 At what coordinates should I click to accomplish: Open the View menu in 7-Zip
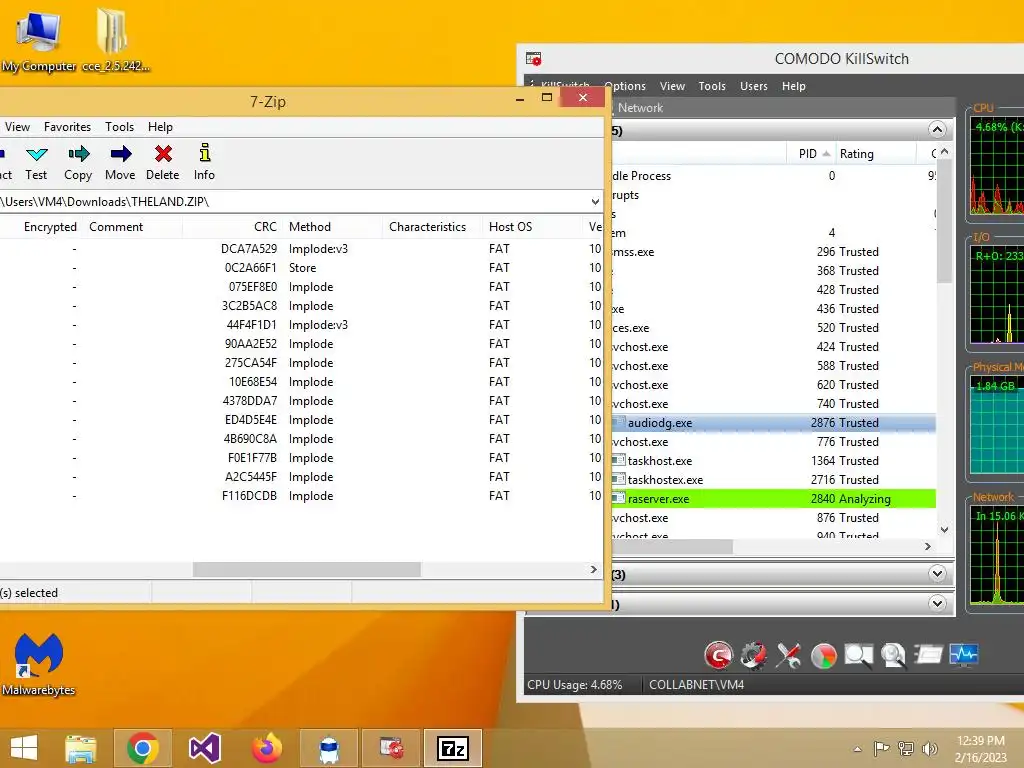(x=17, y=127)
